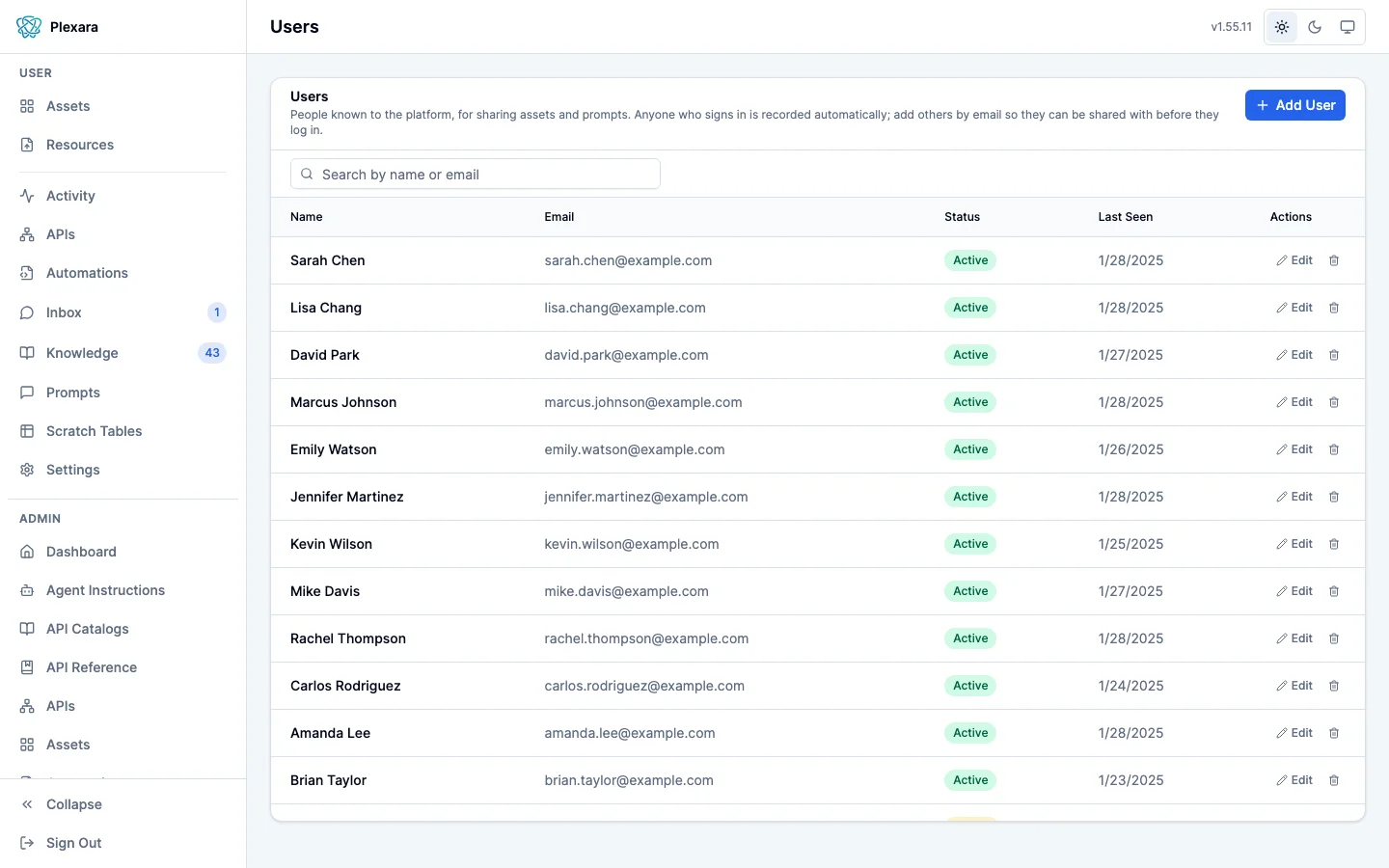Image resolution: width=1389 pixels, height=868 pixels.
Task: Edit Amanda Lee's user record
Action: click(x=1294, y=733)
